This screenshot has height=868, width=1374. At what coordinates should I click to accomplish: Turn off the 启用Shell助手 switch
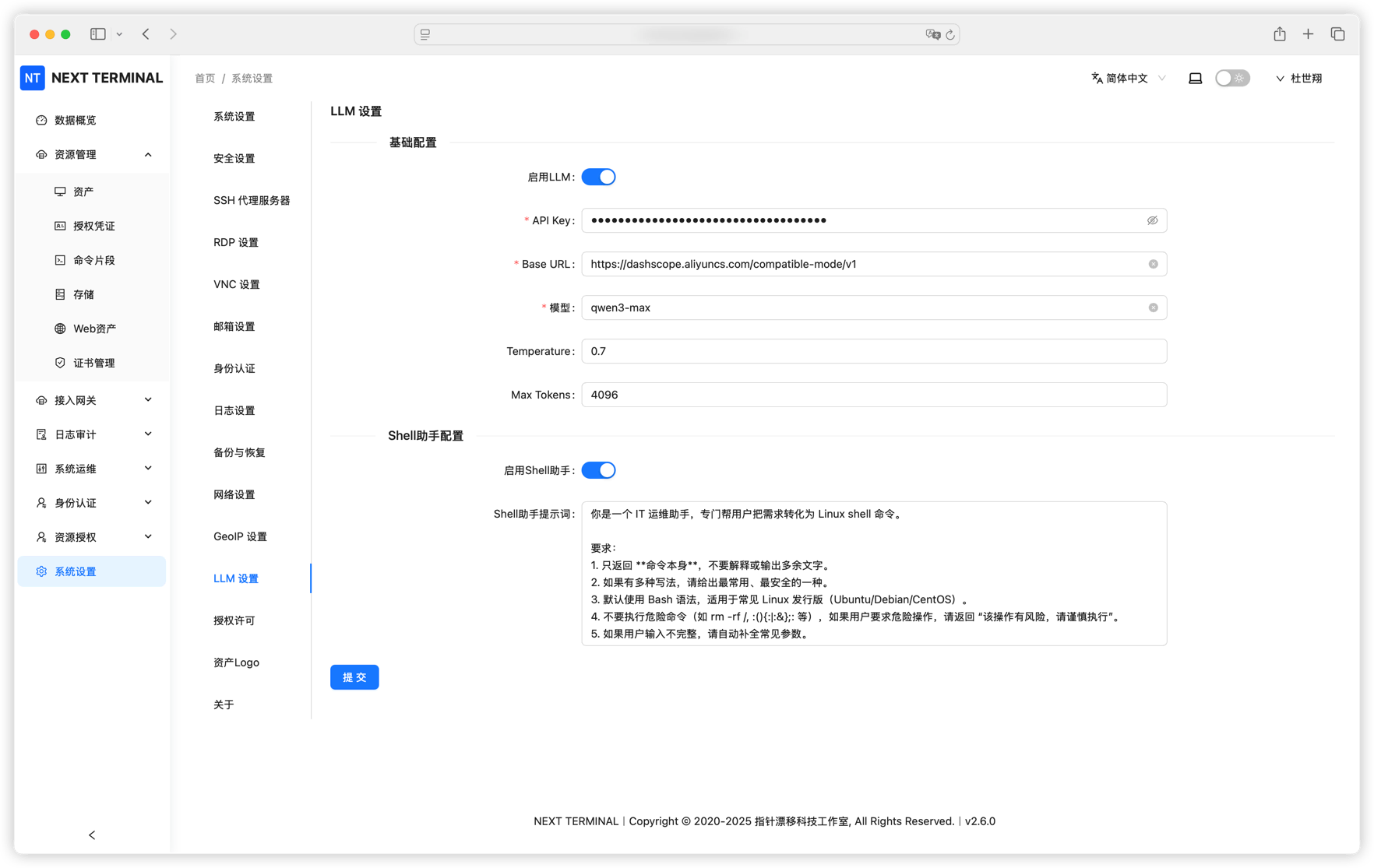point(598,469)
